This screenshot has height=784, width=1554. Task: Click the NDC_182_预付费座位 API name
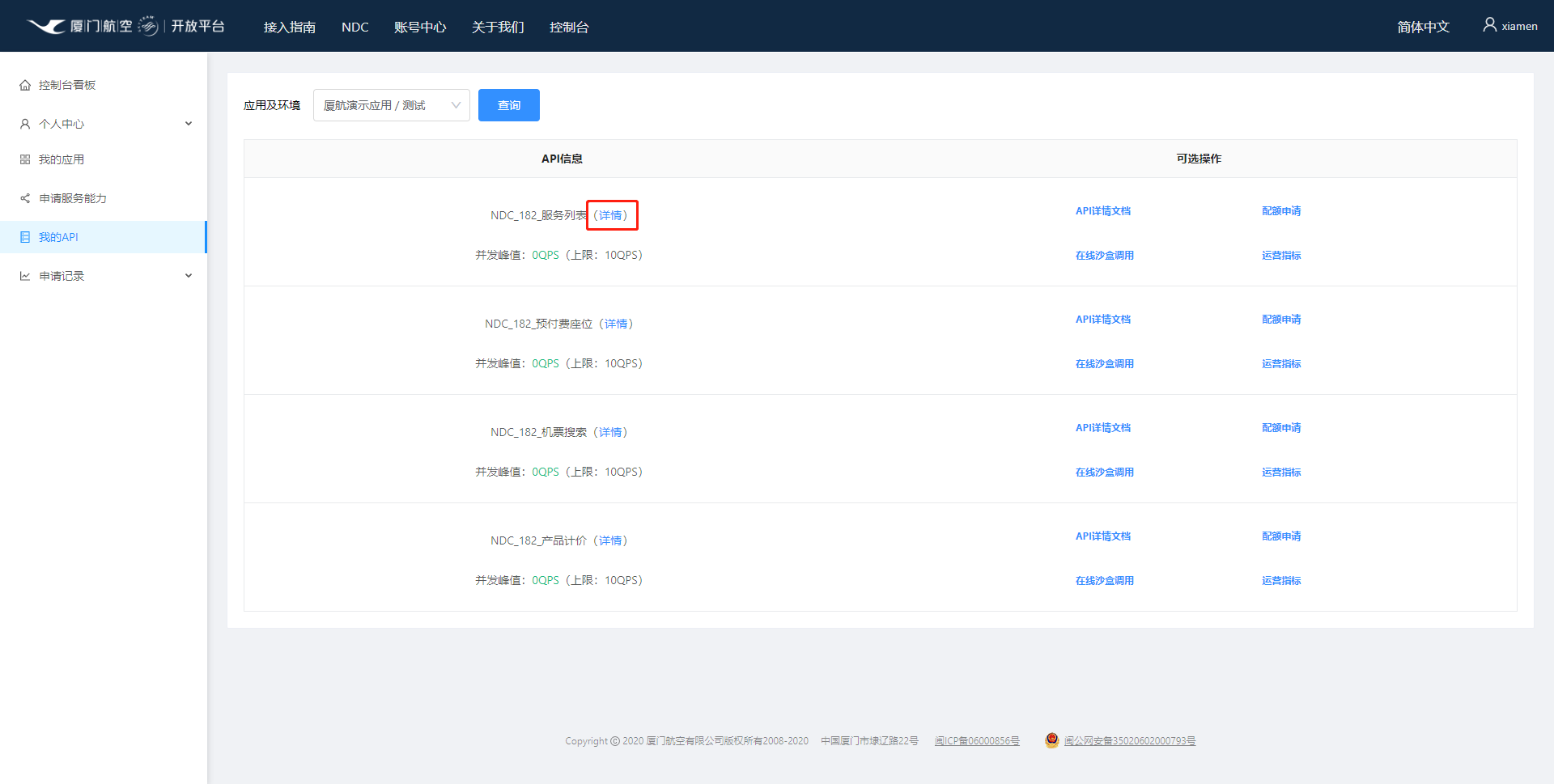[x=539, y=324]
